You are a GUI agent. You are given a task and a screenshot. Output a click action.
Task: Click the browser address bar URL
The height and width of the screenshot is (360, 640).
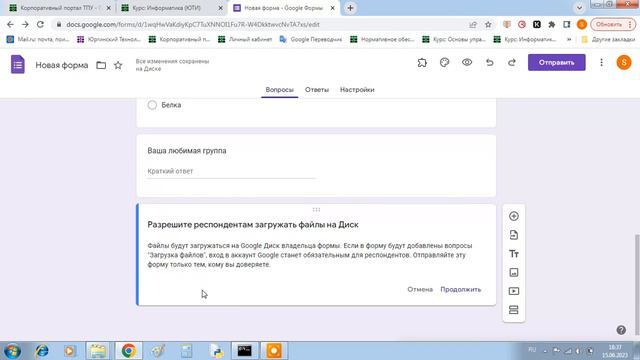193,24
